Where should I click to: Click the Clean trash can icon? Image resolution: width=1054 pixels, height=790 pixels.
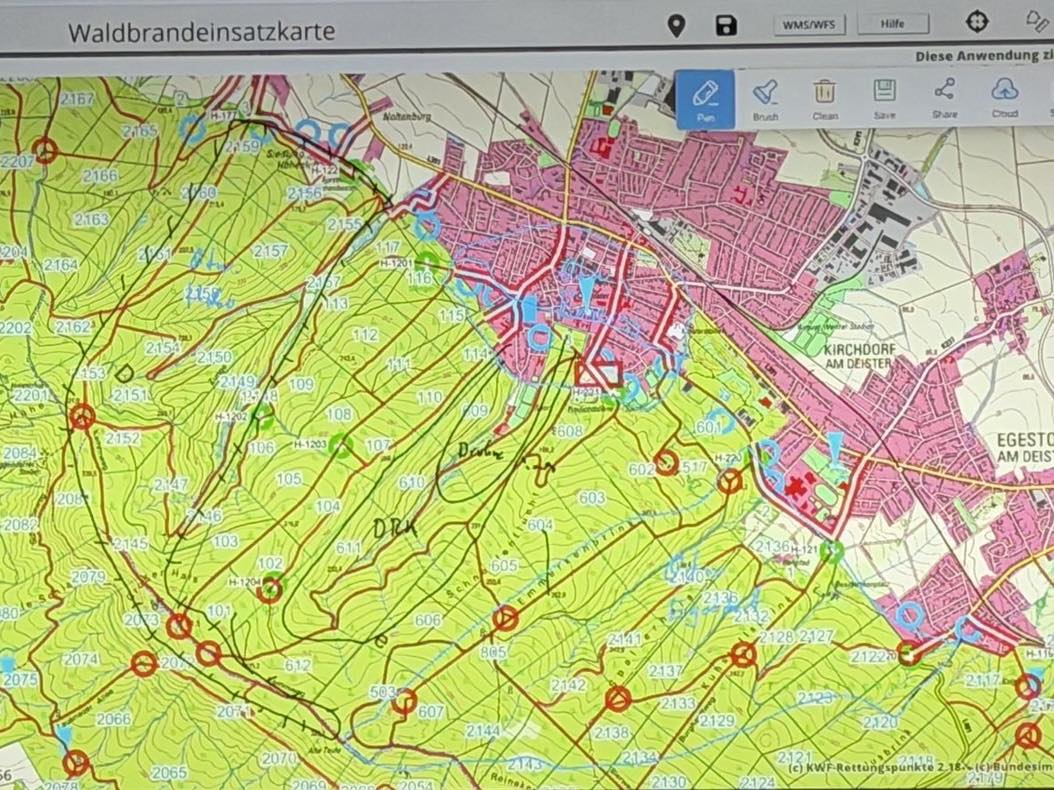point(824,98)
